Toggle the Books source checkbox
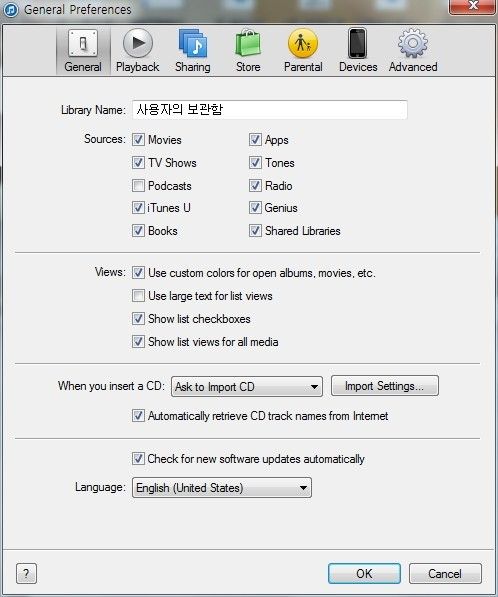498x597 pixels. (138, 231)
